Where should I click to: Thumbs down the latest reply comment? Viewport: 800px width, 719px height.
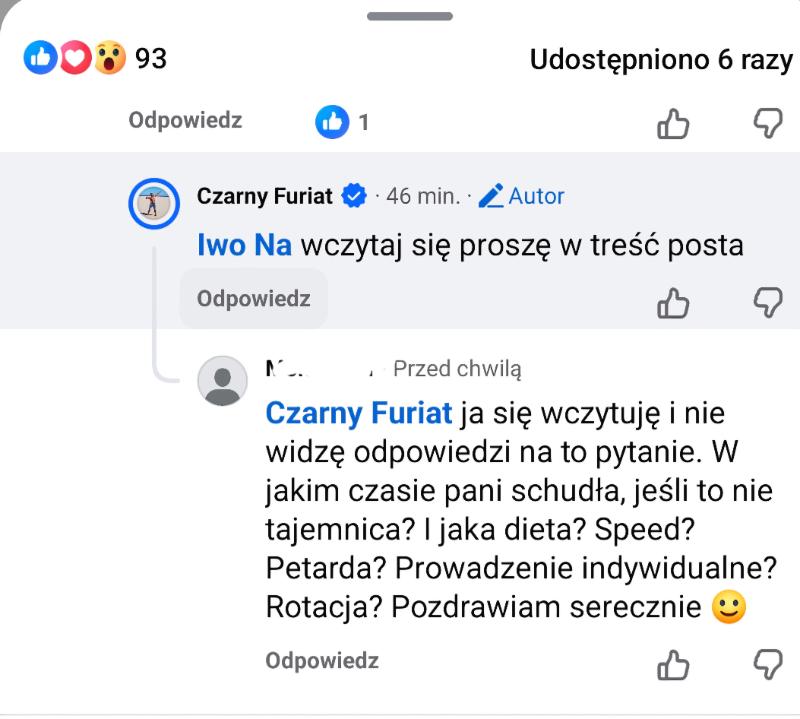[x=767, y=663]
